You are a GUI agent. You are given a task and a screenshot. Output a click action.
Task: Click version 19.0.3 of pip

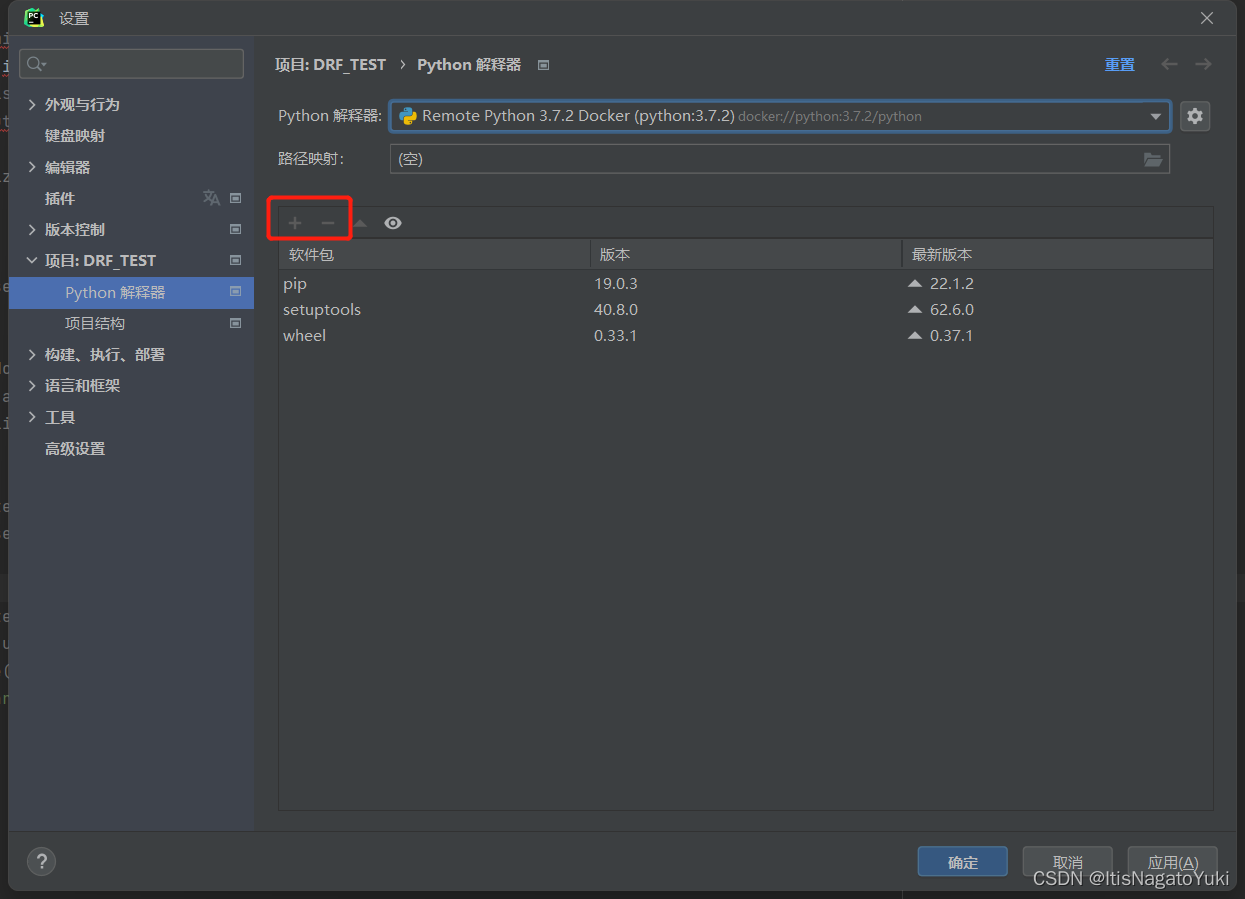click(615, 284)
